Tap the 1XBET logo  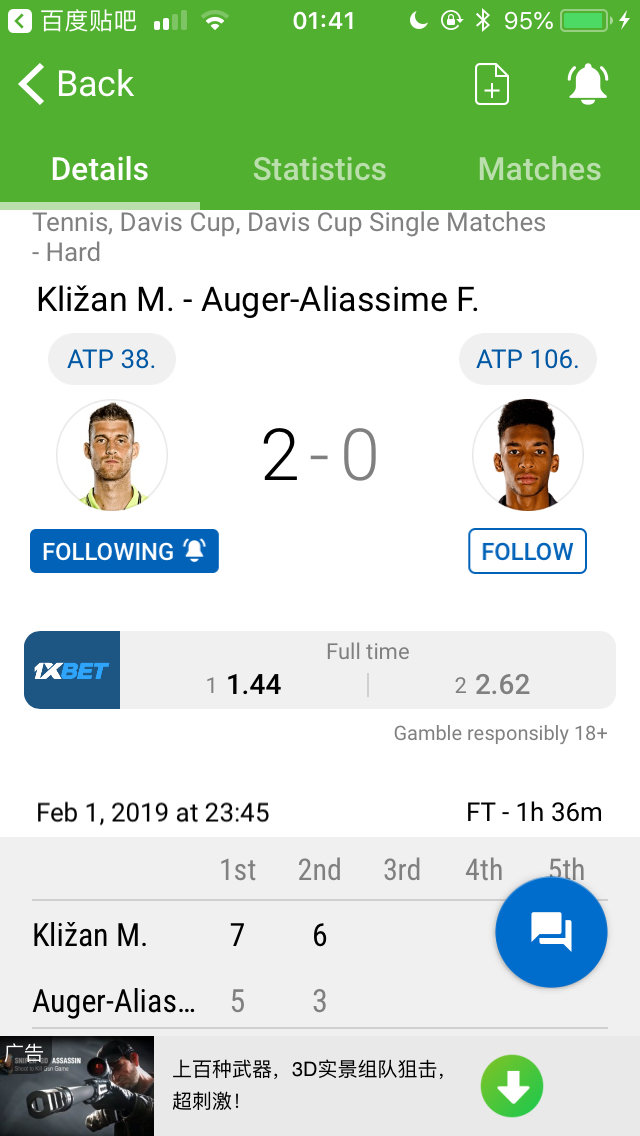(x=72, y=670)
